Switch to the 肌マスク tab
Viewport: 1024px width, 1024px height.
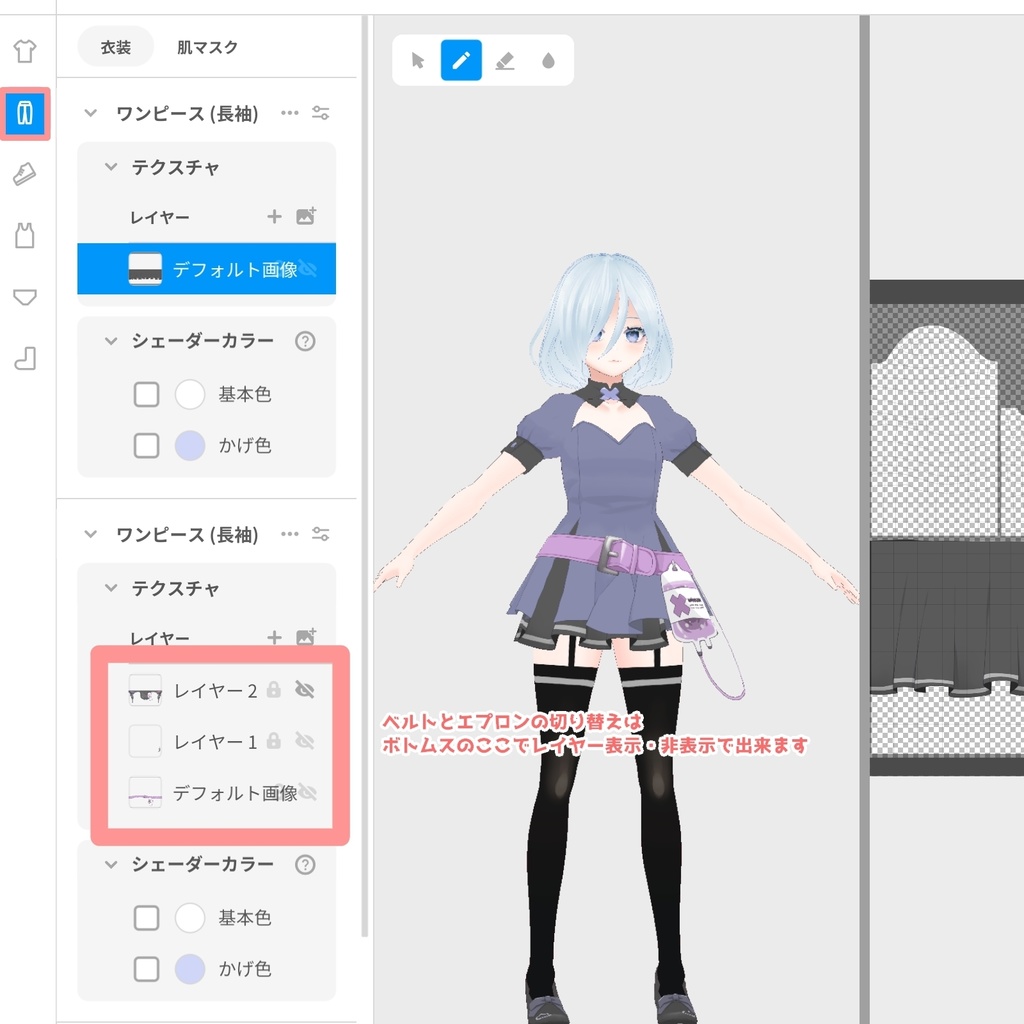[206, 46]
